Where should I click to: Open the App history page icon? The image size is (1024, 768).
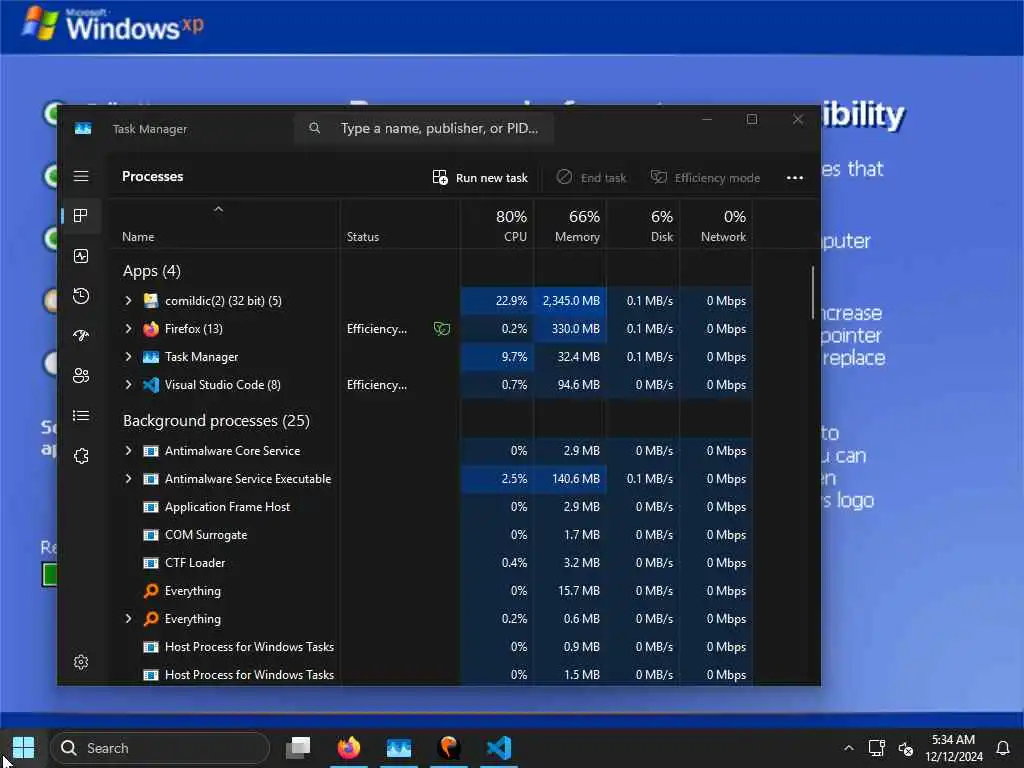81,296
